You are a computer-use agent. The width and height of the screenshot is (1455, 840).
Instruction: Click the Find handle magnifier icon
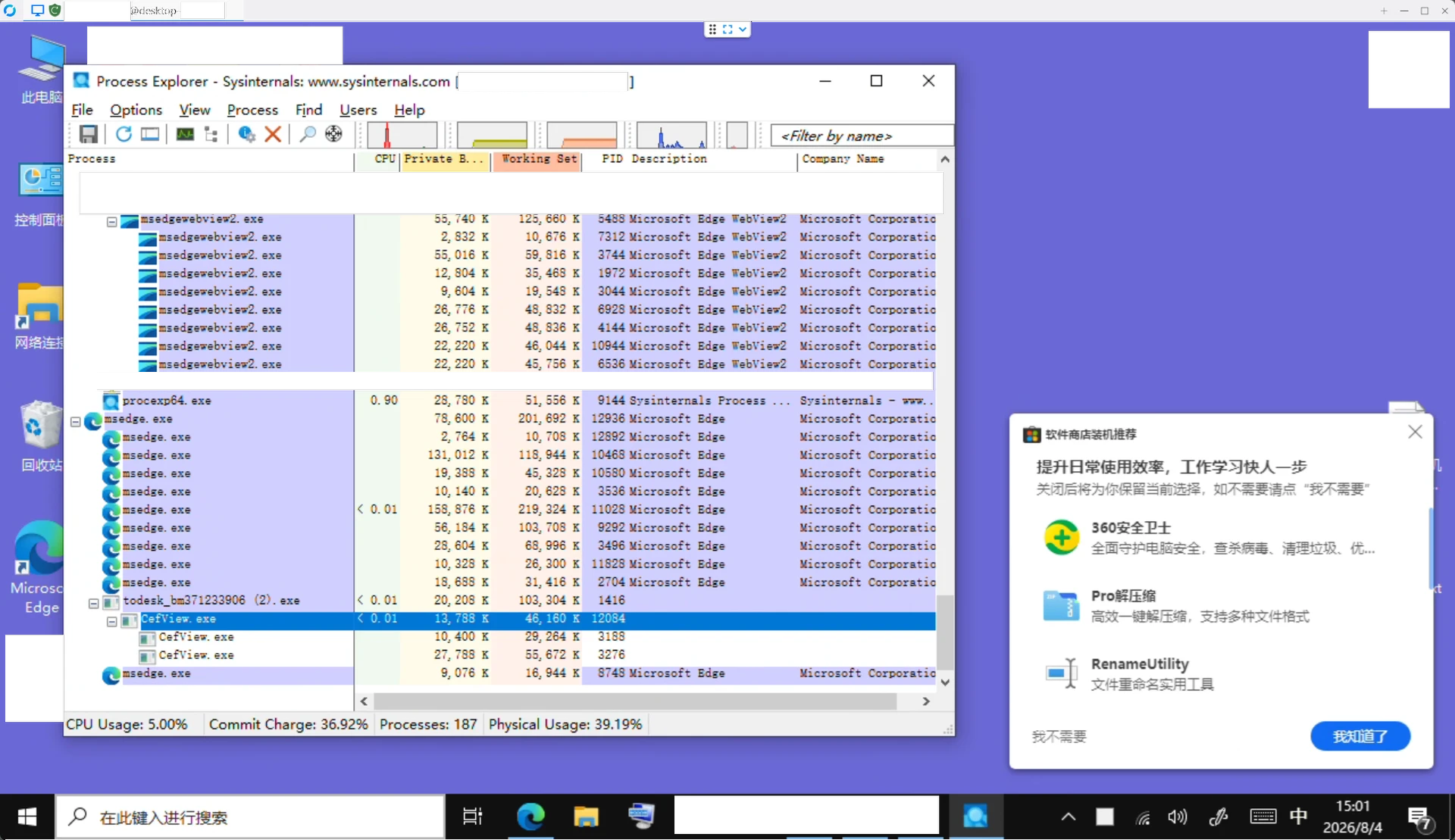(x=308, y=134)
